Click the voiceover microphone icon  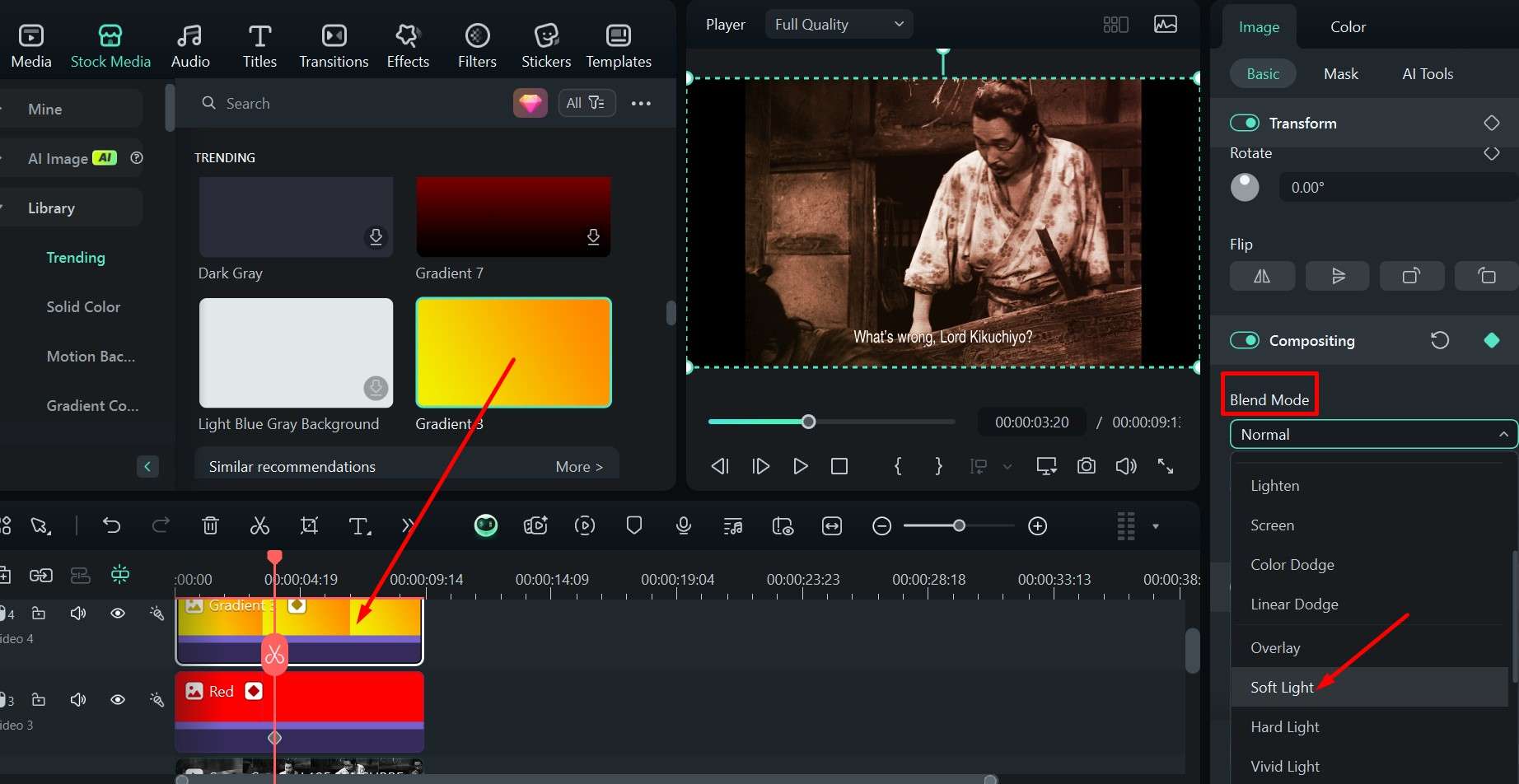coord(683,526)
